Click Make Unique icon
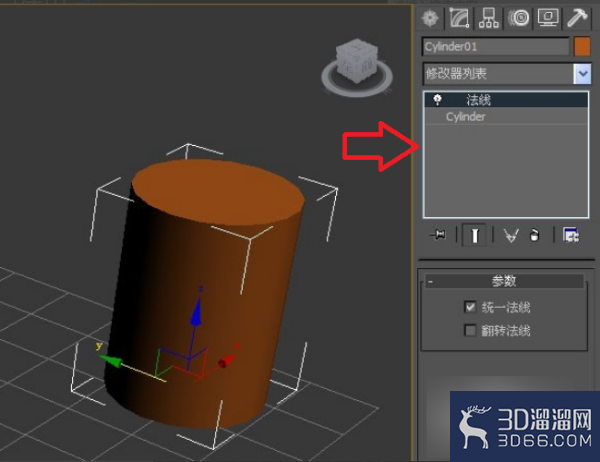The image size is (600, 462). 511,235
